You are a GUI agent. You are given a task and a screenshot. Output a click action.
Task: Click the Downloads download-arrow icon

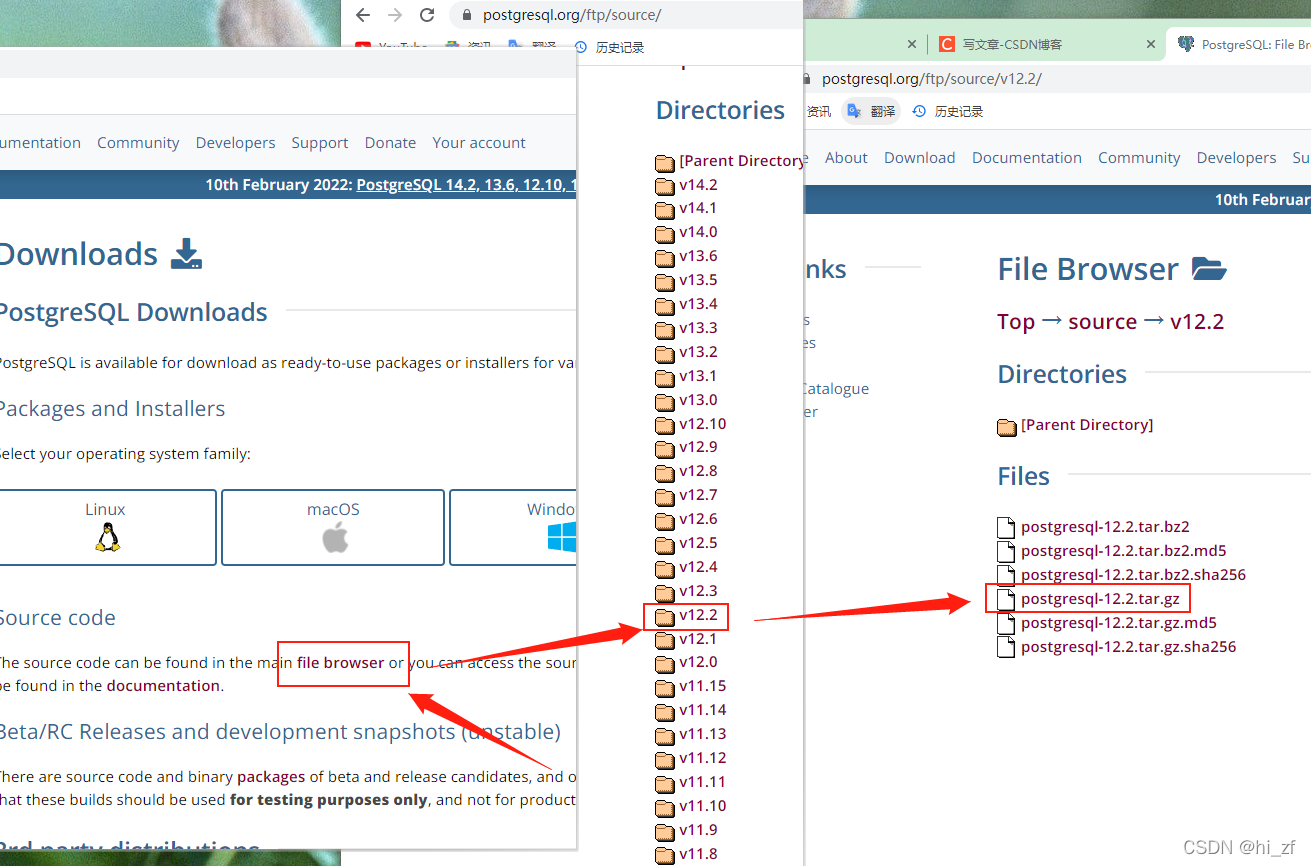[186, 254]
